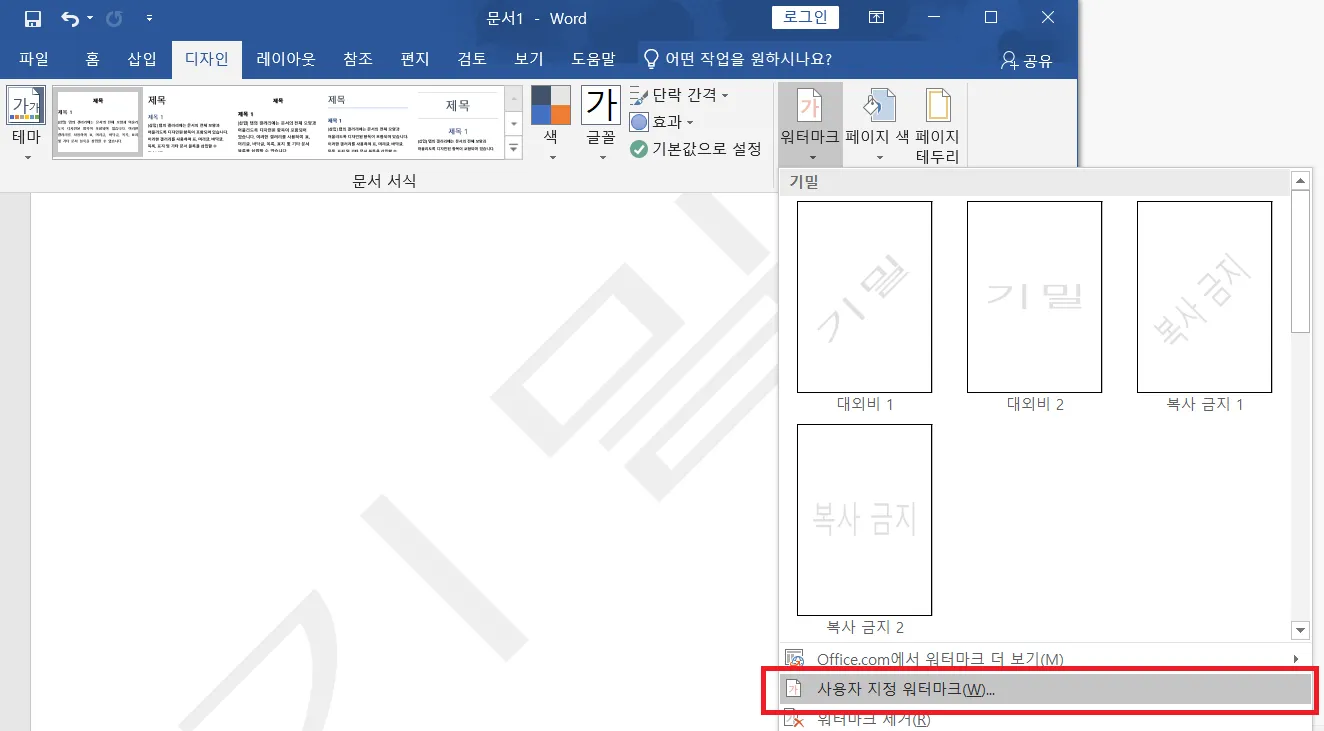Open the 도움말 tab
Viewport: 1324px width, 731px height.
(594, 59)
